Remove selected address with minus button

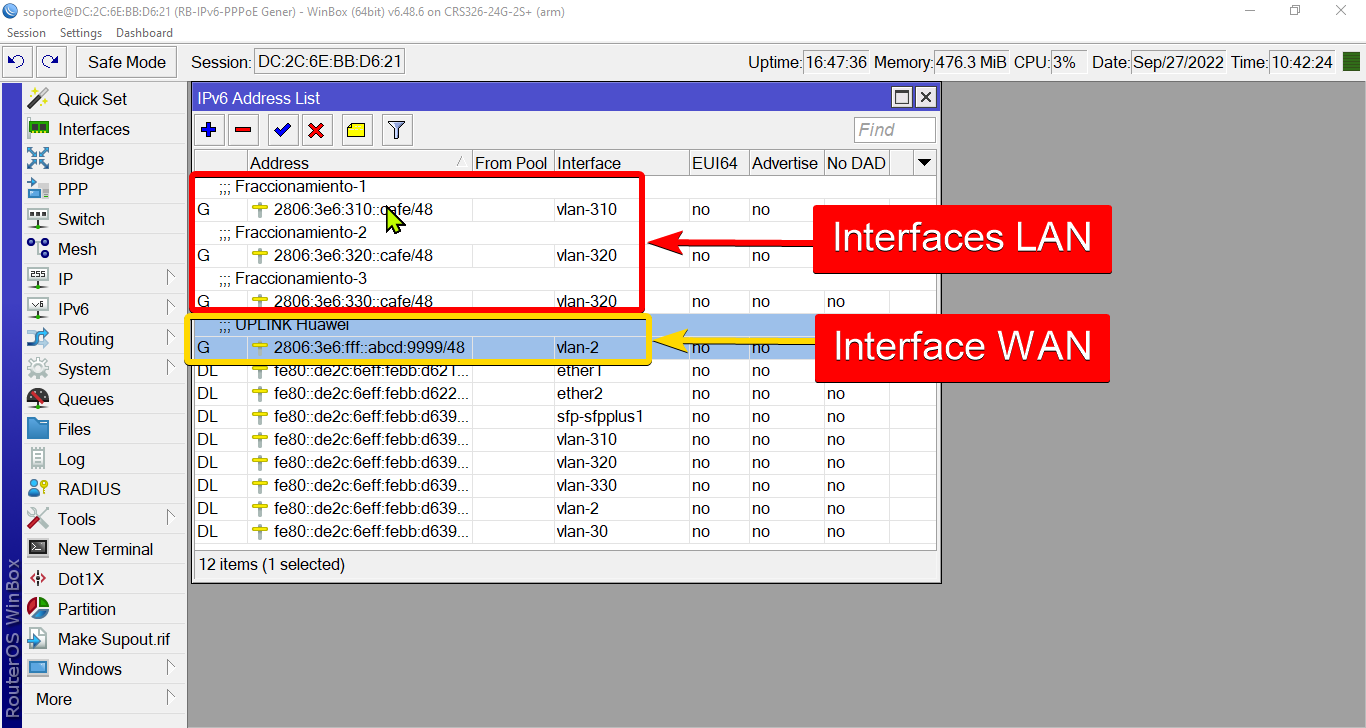243,130
